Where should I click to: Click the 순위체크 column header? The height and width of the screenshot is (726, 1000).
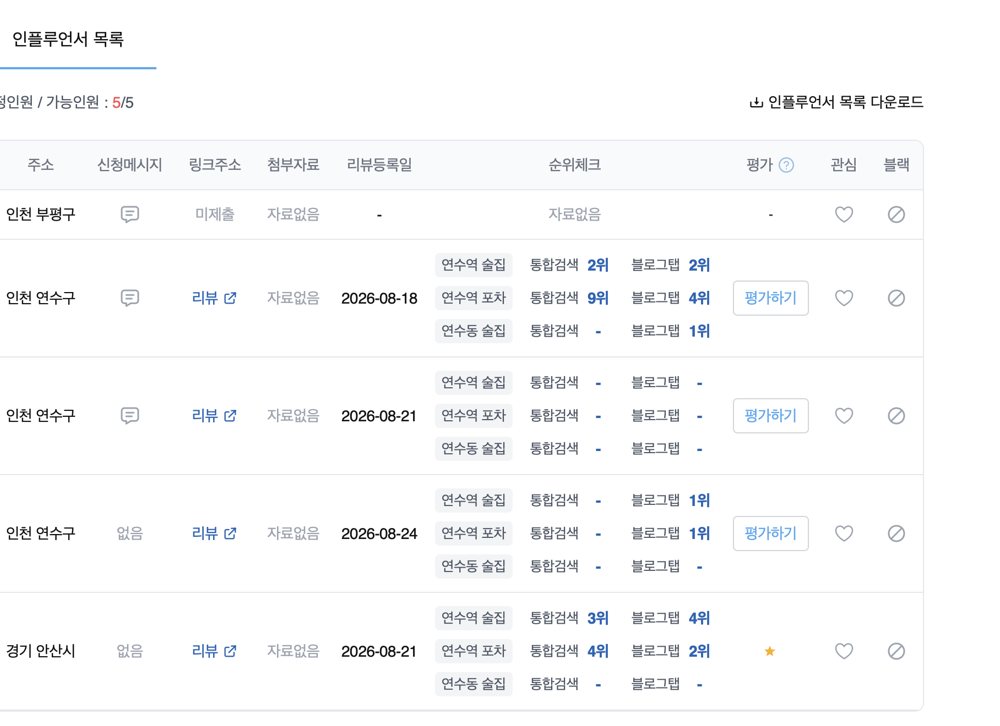coord(575,165)
